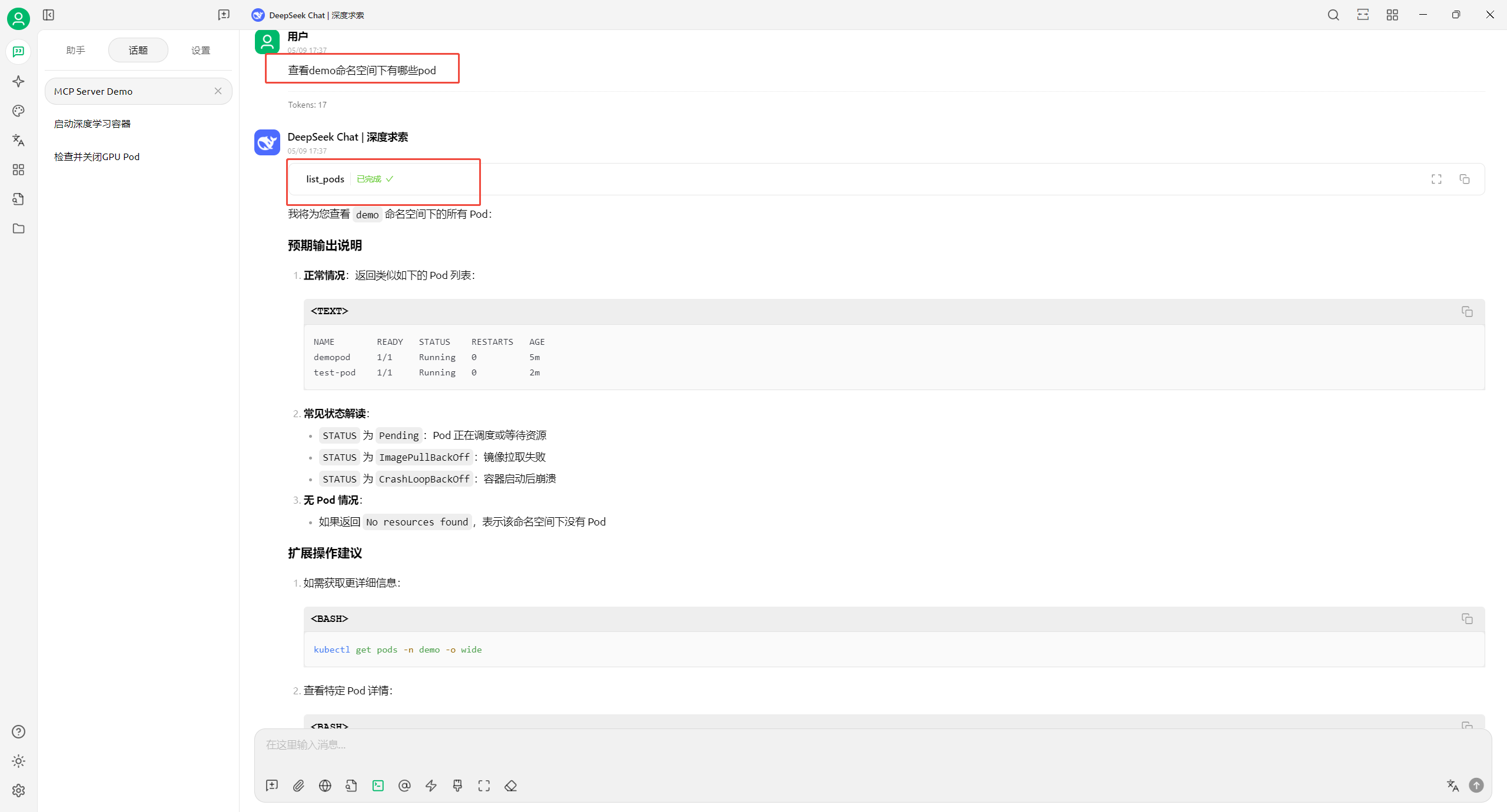Copy the list_pods tool result
The width and height of the screenshot is (1507, 812).
(1465, 179)
